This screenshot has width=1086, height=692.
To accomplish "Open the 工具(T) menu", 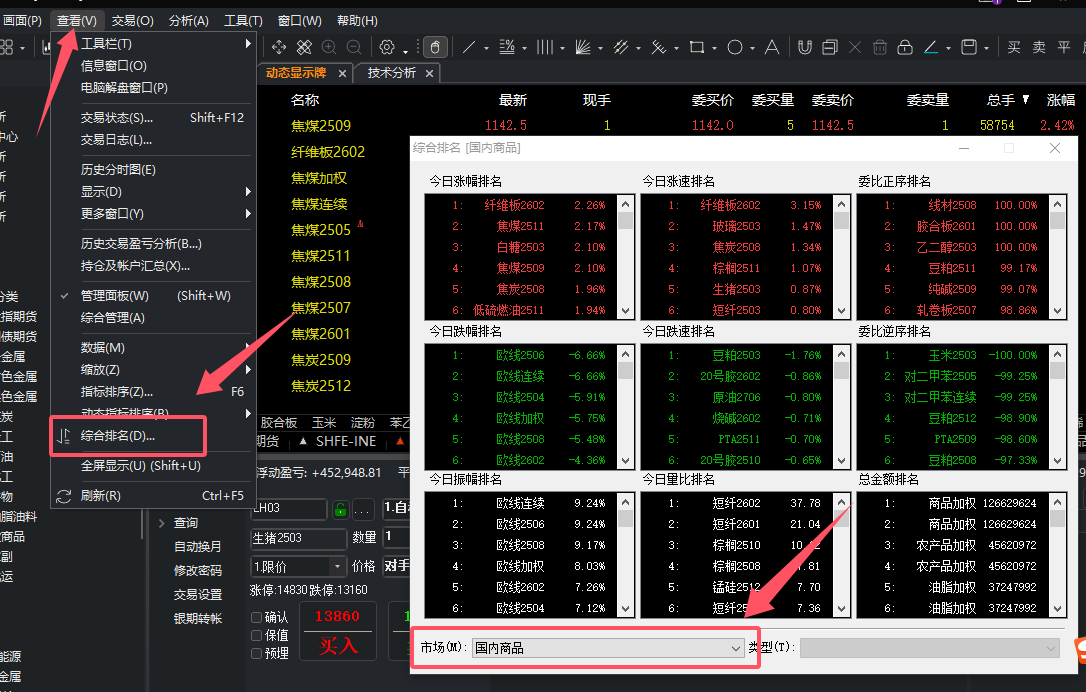I will (243, 21).
